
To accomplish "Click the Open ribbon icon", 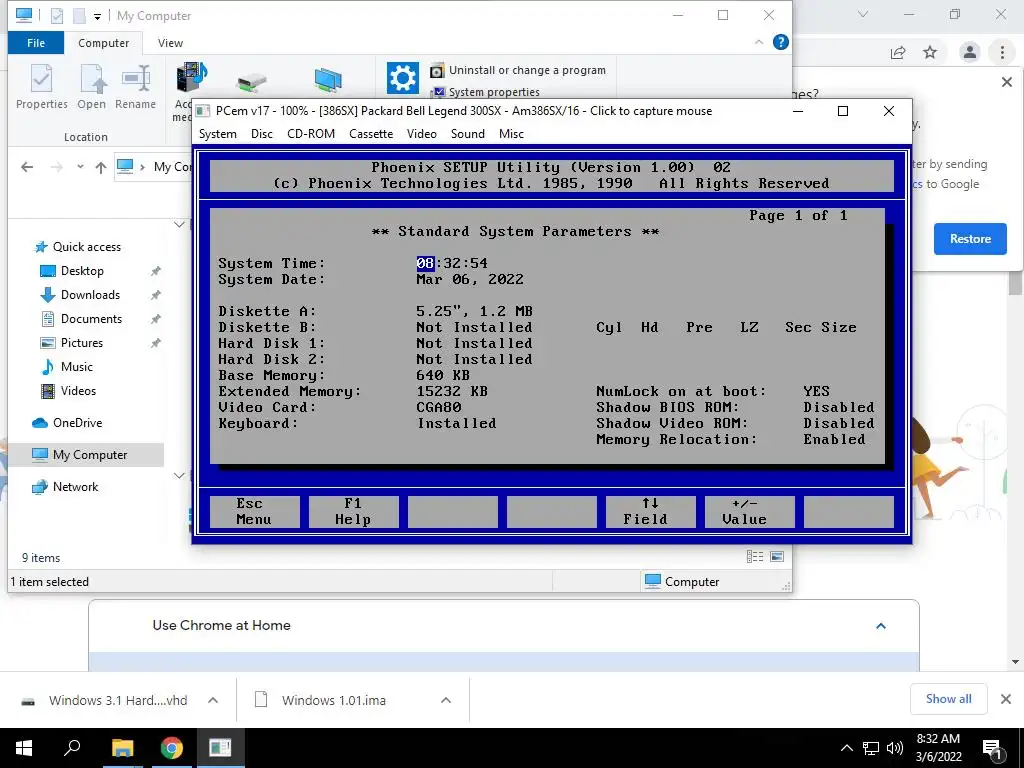I will pyautogui.click(x=91, y=87).
